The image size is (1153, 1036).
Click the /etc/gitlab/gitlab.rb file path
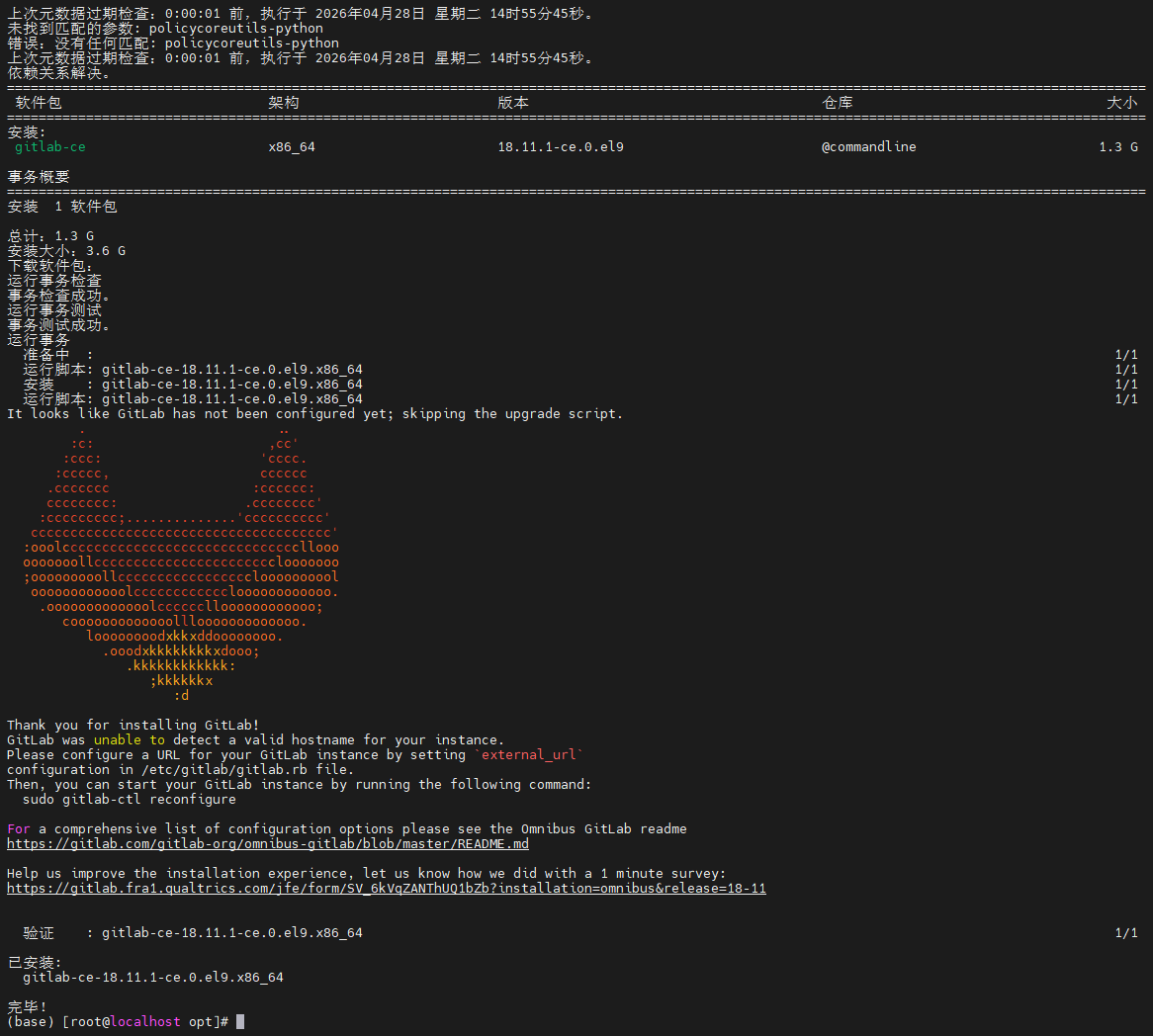(224, 770)
